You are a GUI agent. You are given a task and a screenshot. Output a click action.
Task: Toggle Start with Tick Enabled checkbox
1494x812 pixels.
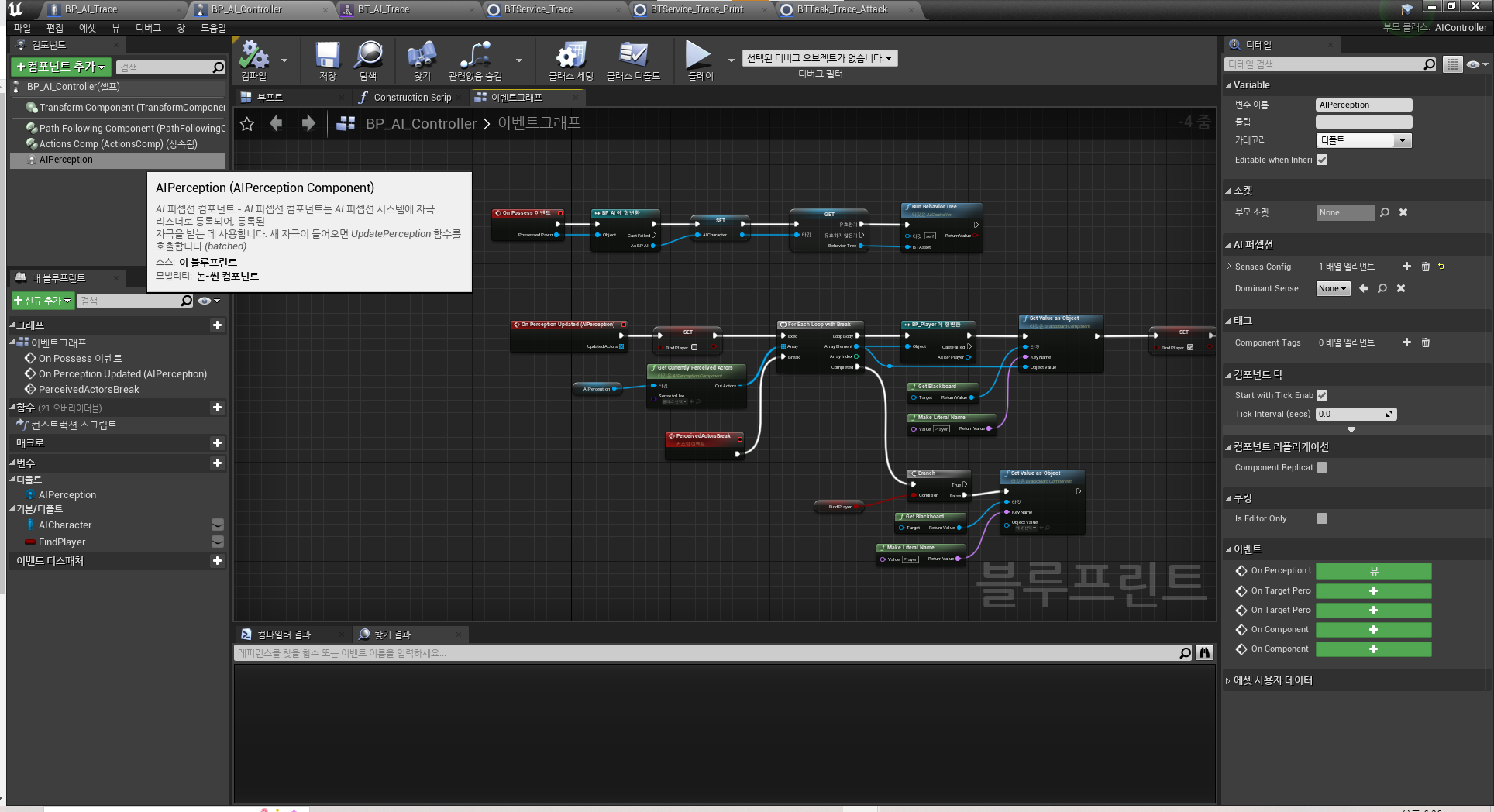pyautogui.click(x=1322, y=395)
